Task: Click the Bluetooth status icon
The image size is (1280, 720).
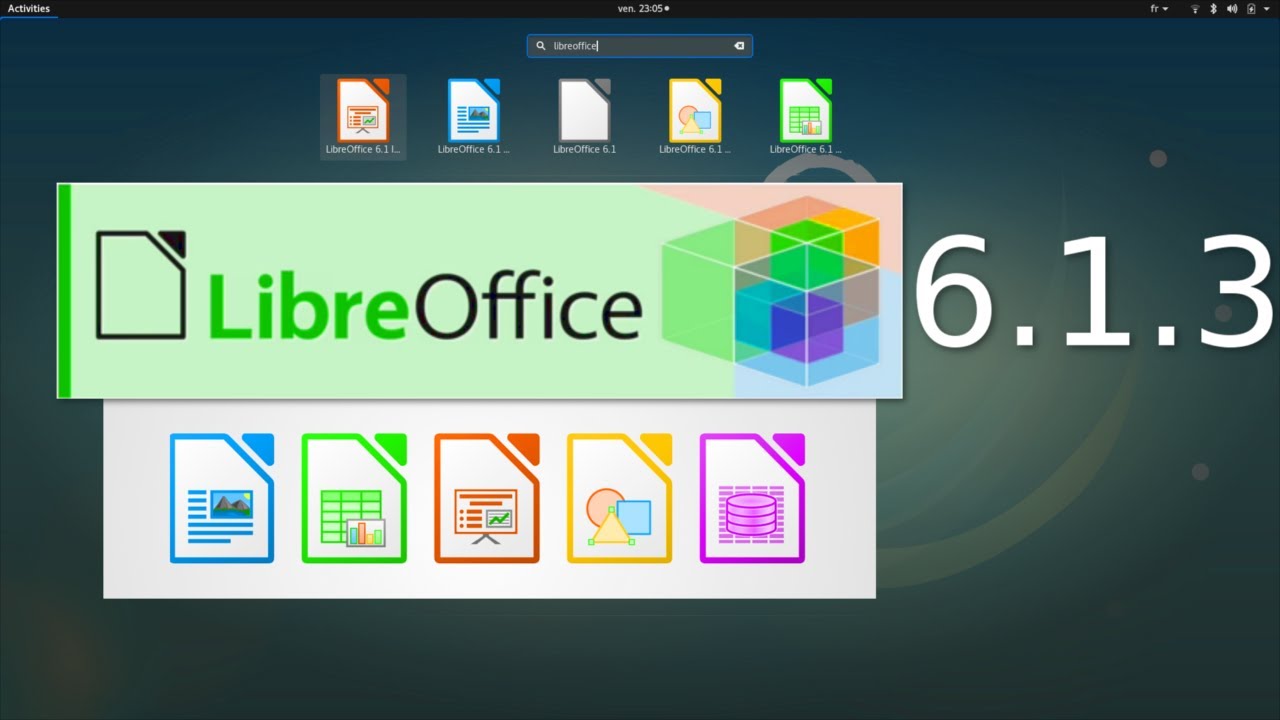Action: [1214, 8]
